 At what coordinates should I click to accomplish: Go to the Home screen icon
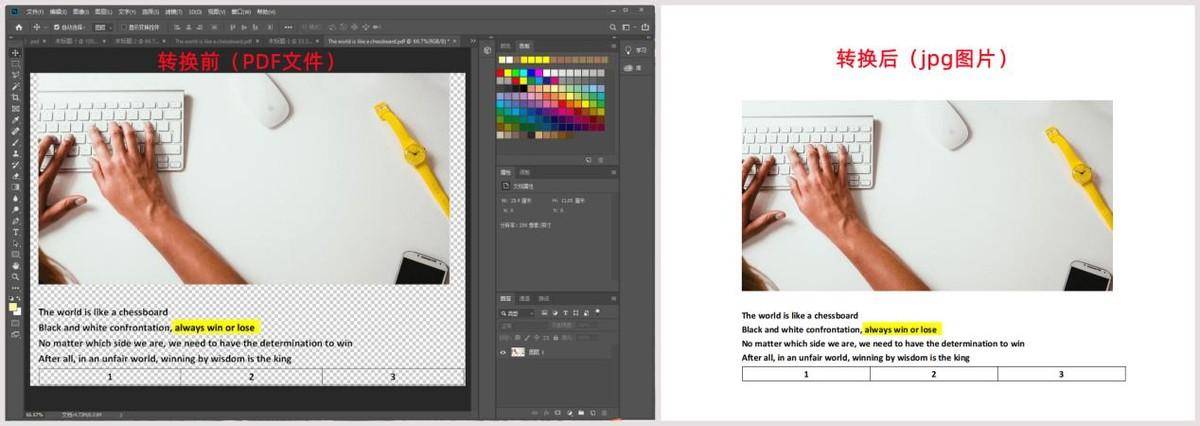tap(19, 27)
